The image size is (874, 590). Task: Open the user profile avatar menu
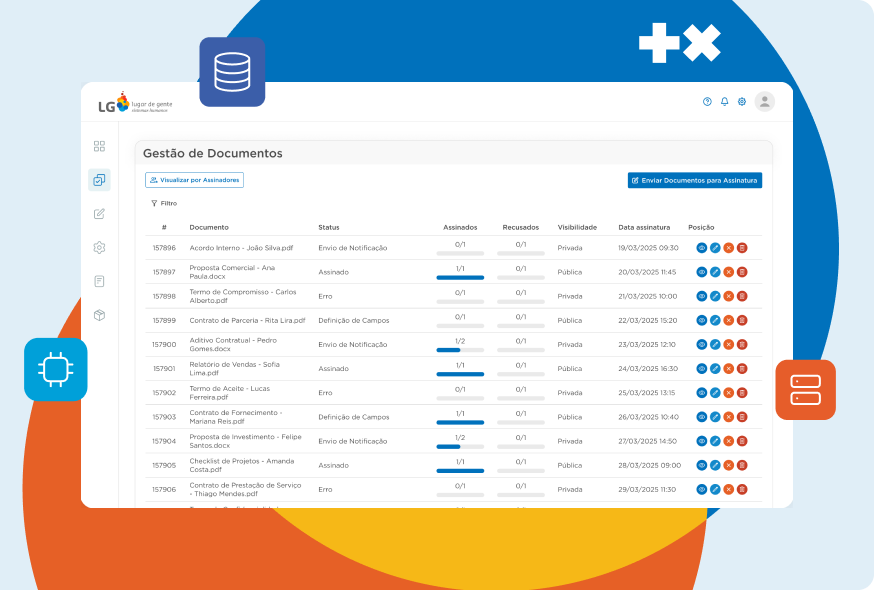click(765, 101)
